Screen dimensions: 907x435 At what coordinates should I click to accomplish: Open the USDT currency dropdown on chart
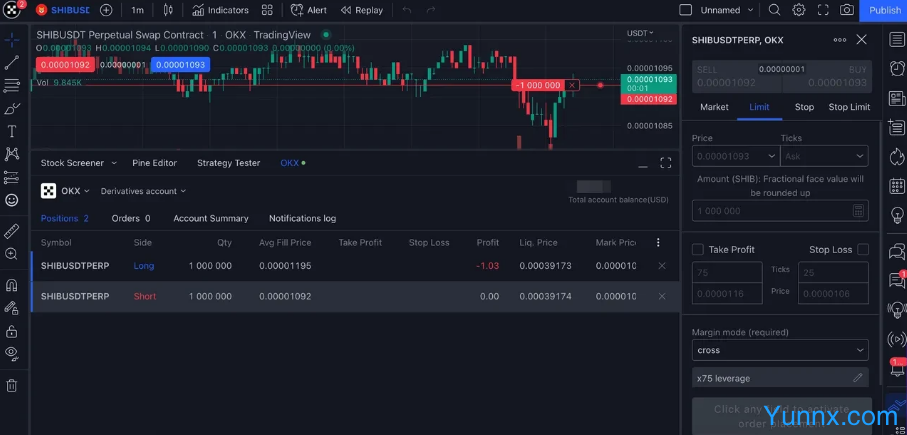[640, 33]
